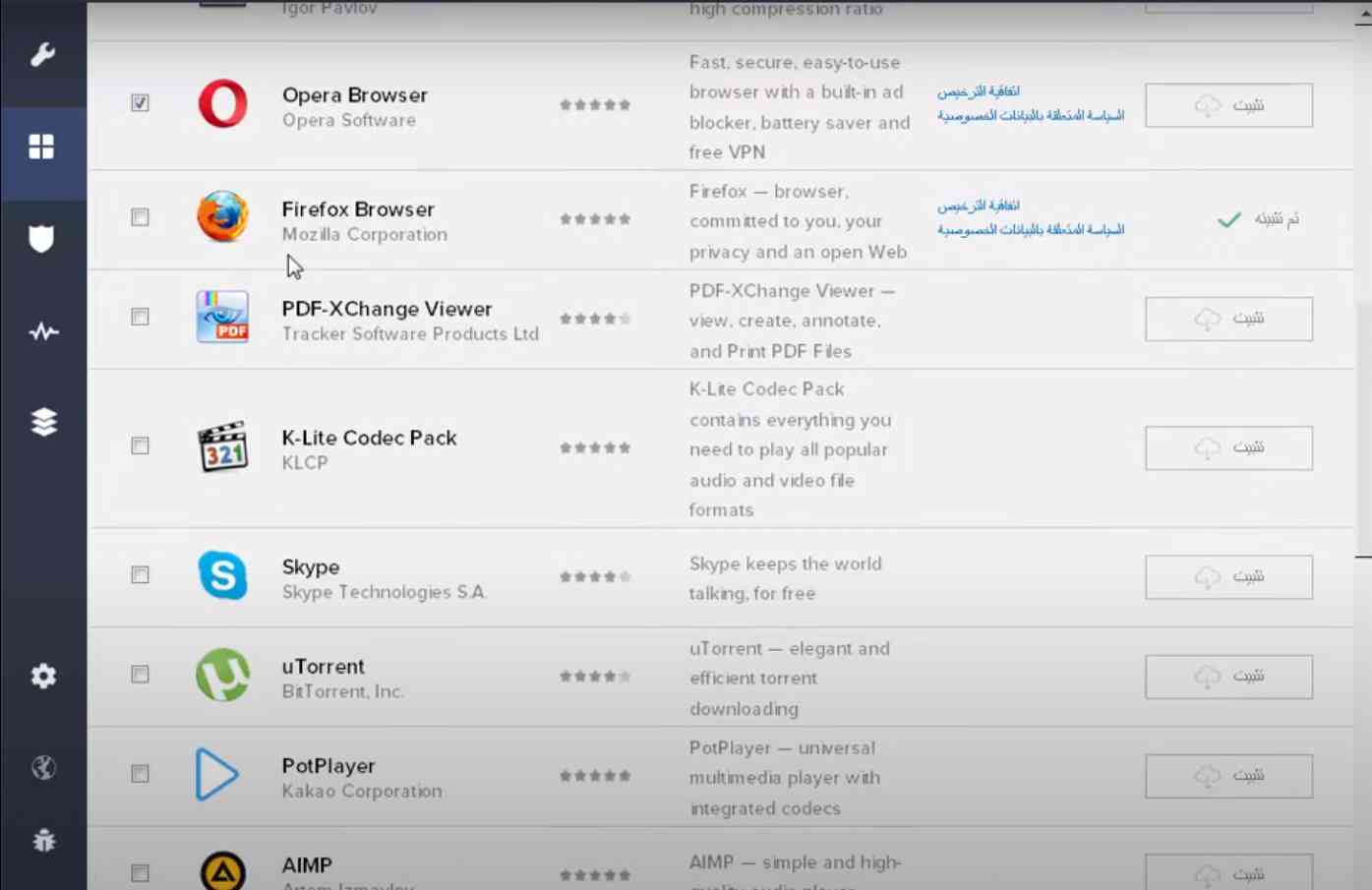1372x890 pixels.
Task: Open Opera's privacy policy link
Action: (x=1031, y=115)
